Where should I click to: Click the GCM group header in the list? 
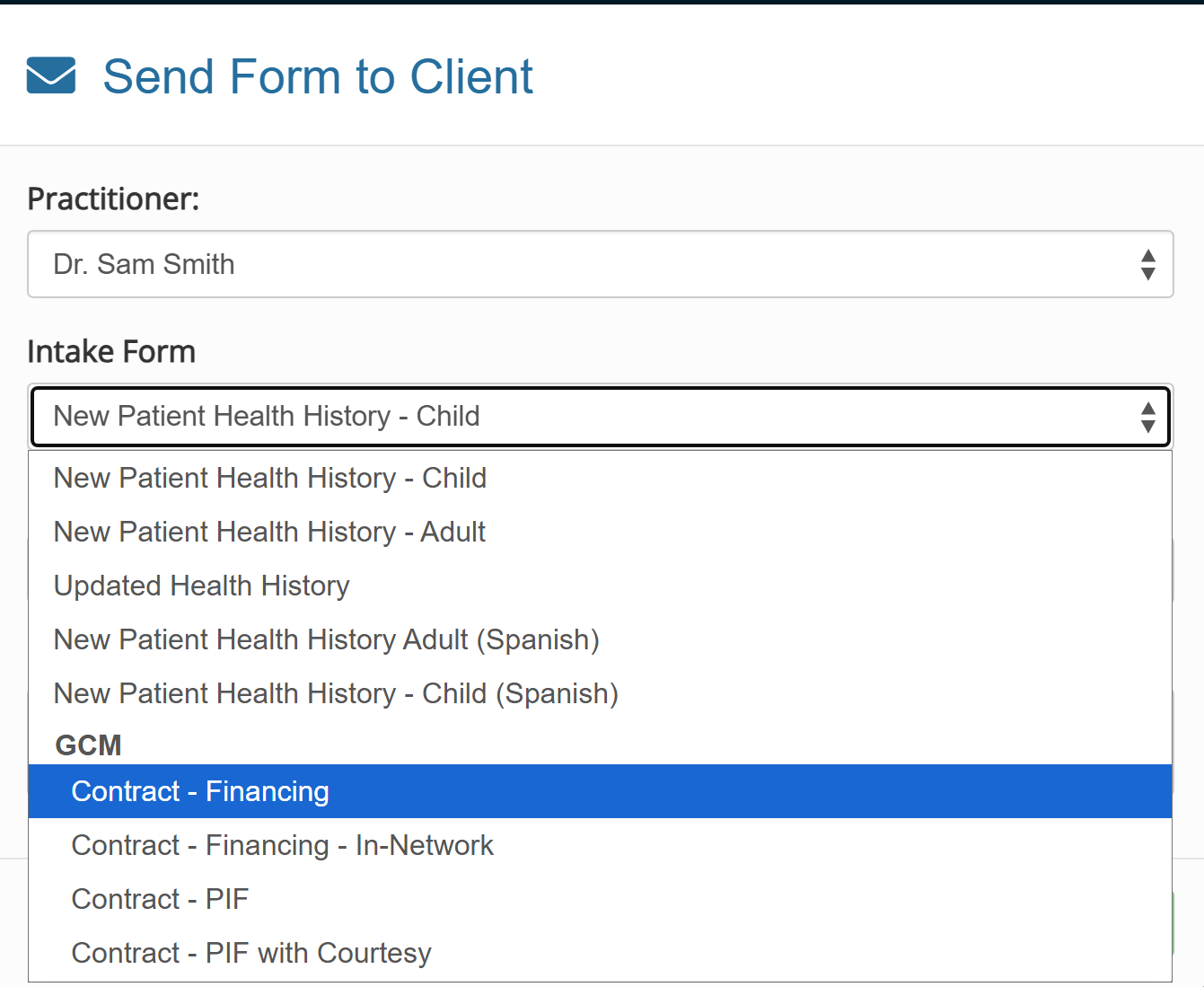88,745
